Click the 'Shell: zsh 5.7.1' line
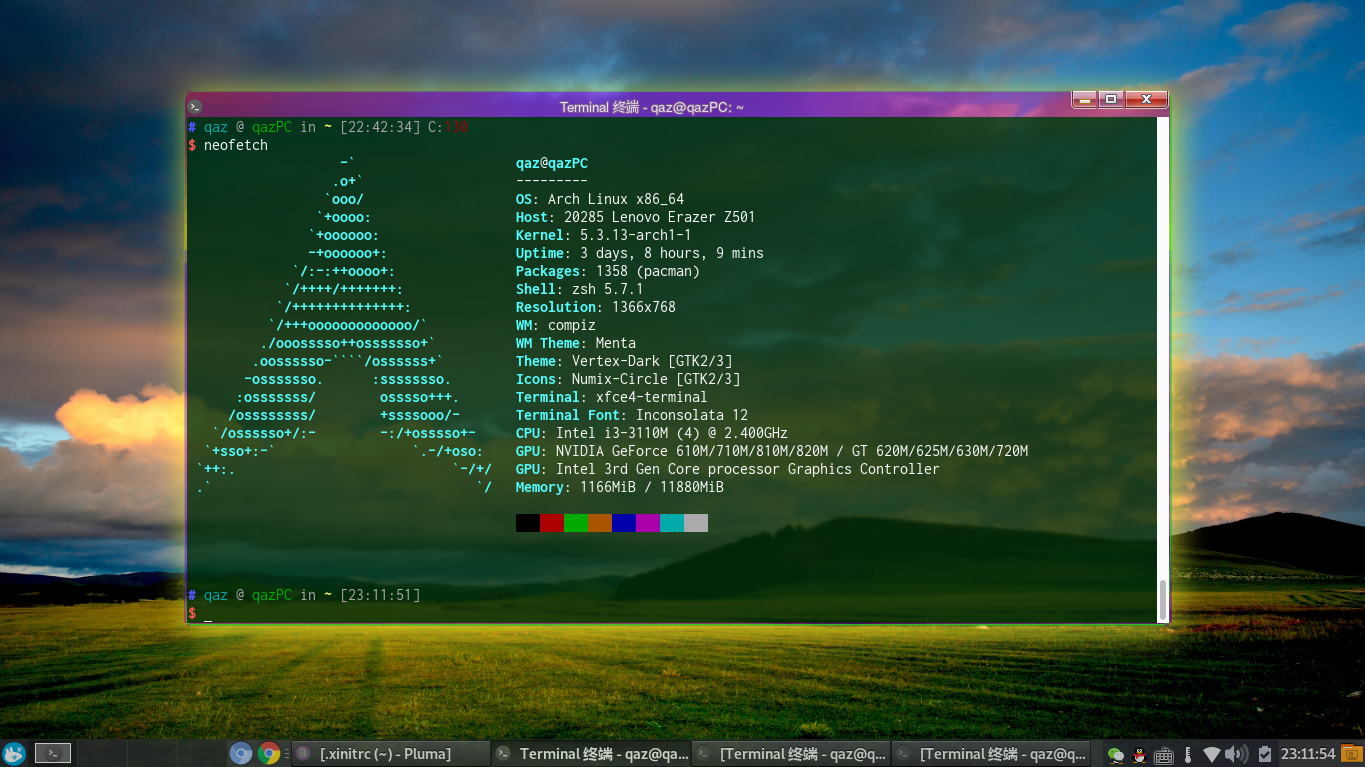The height and width of the screenshot is (767, 1365). (580, 289)
